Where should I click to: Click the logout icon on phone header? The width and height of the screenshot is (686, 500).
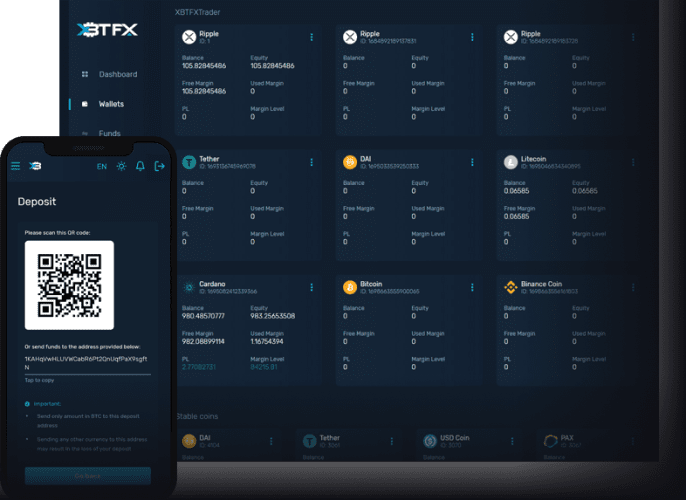tap(159, 166)
